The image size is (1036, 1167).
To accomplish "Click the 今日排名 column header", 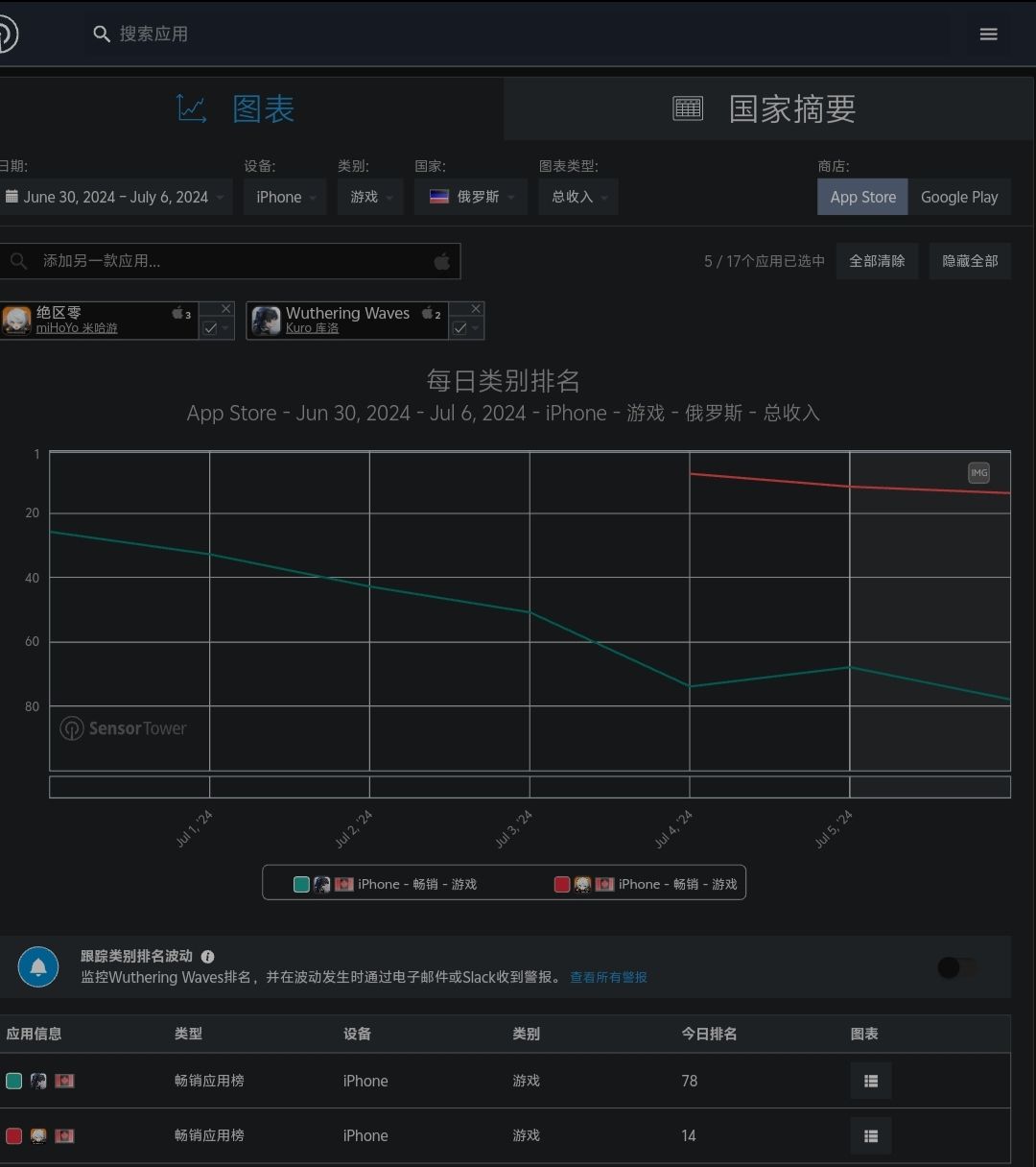I will coord(709,1034).
